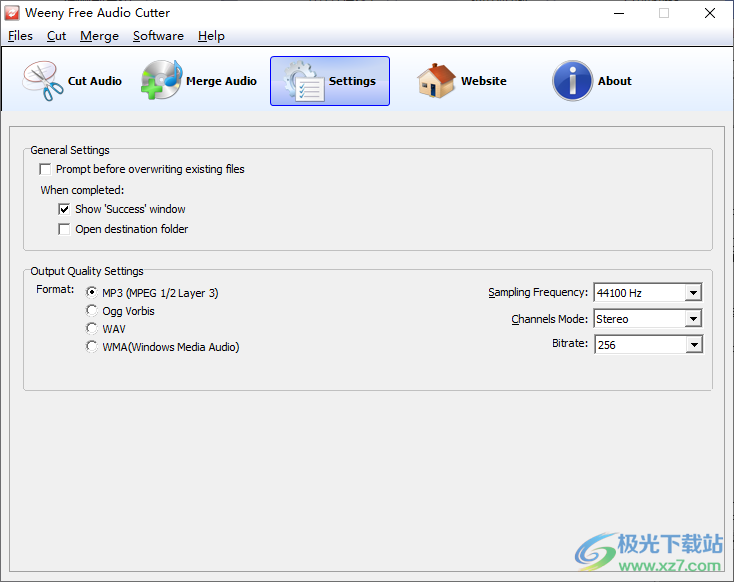Choose WAV as output format
The width and height of the screenshot is (734, 582).
click(x=93, y=329)
